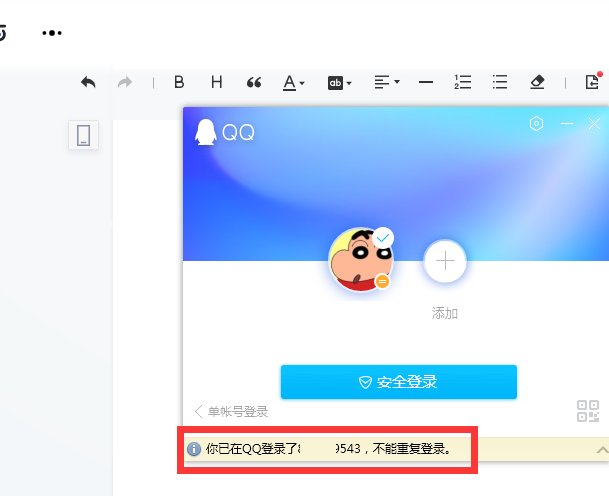Viewport: 609px width, 496px height.
Task: Open the font color A dropdown
Action: (x=293, y=82)
